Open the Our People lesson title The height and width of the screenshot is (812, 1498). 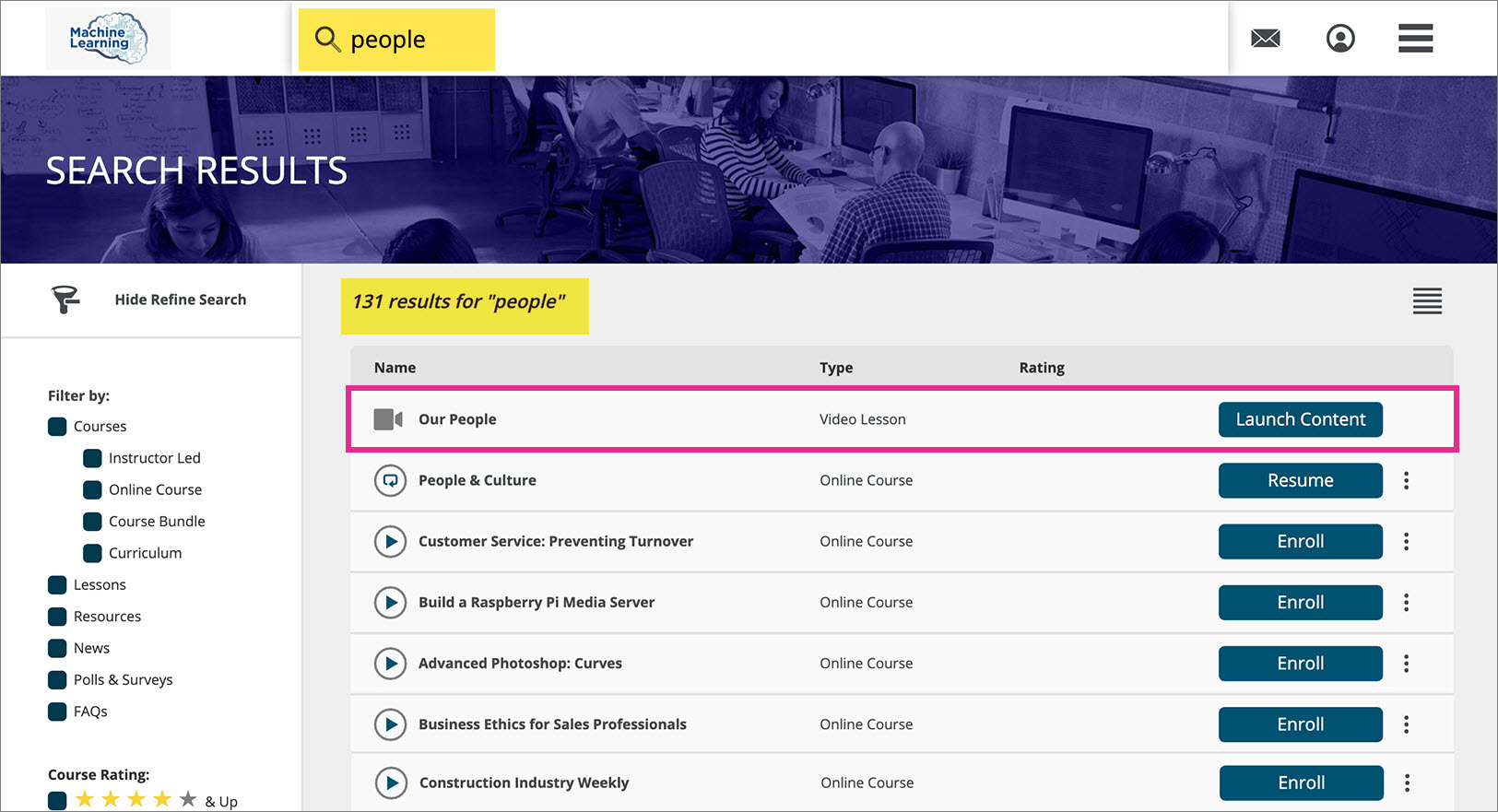pos(457,419)
